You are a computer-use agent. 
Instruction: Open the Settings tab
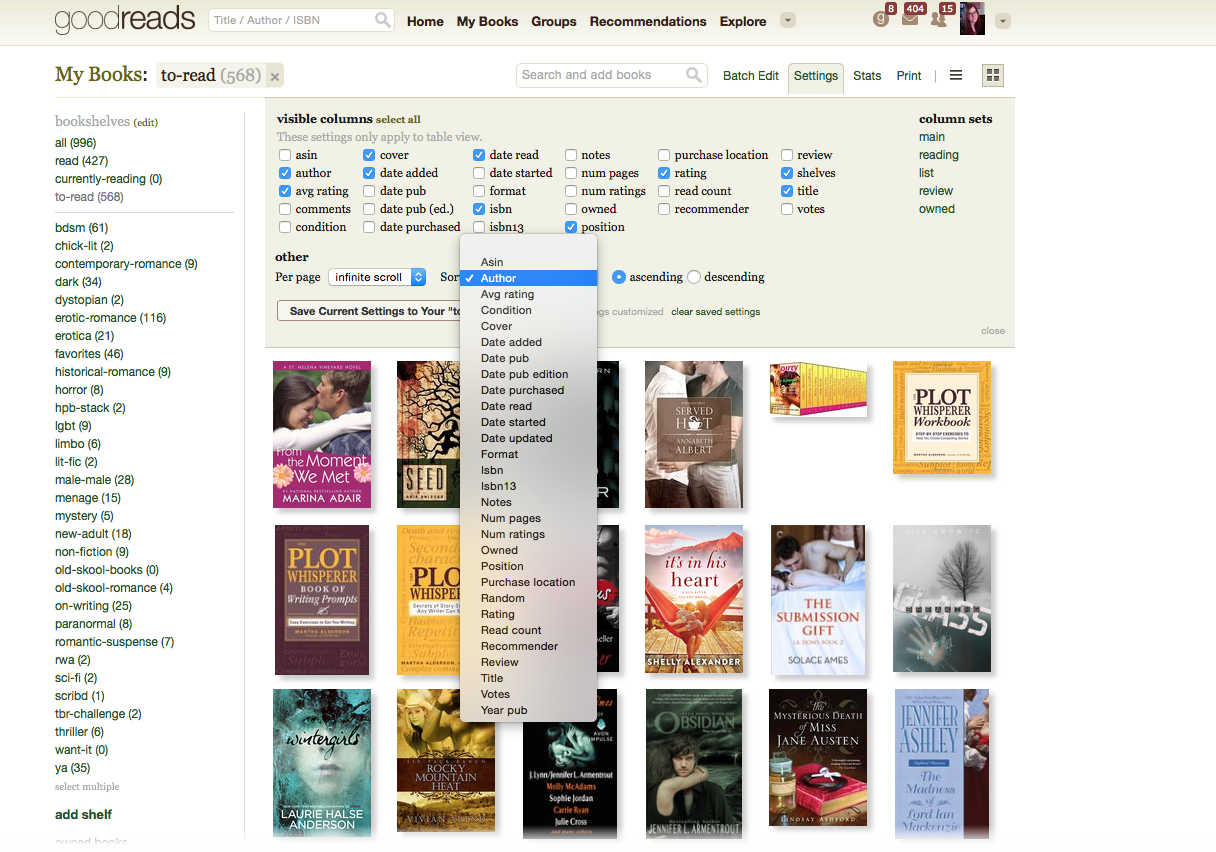click(816, 76)
